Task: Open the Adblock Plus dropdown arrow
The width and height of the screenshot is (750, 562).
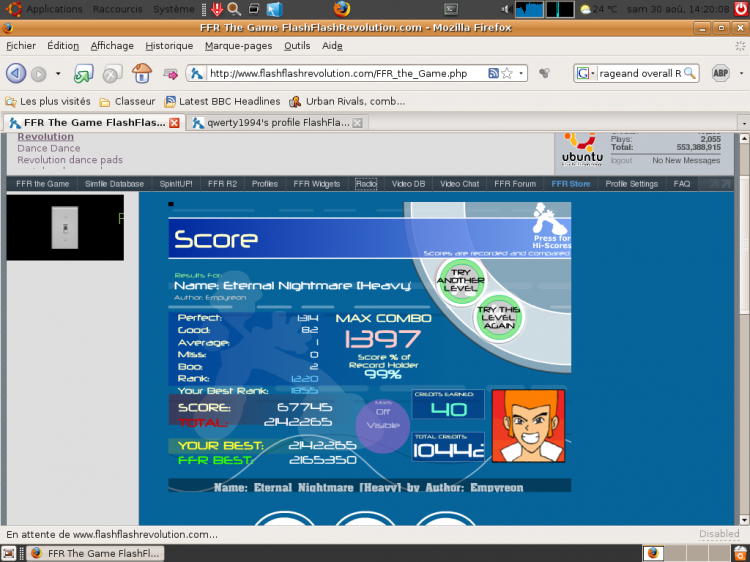Action: coord(741,74)
